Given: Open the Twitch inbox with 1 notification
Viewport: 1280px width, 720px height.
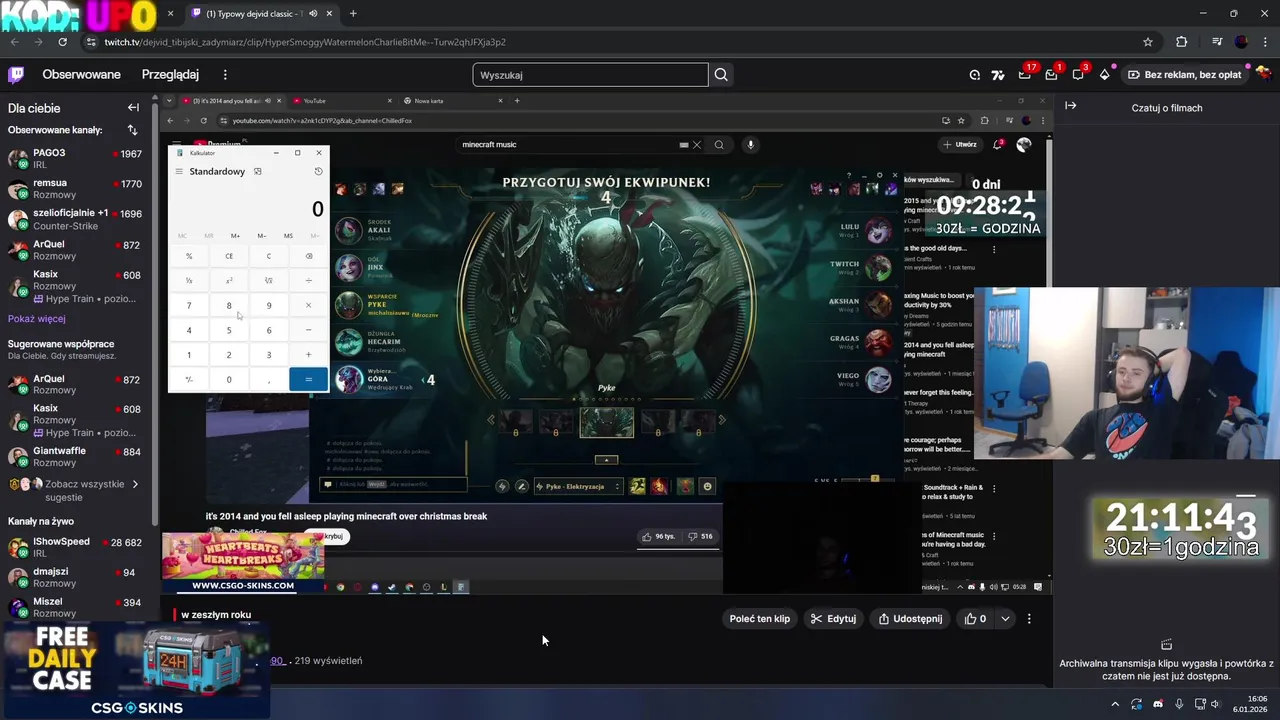Looking at the screenshot, I should click(x=1051, y=74).
